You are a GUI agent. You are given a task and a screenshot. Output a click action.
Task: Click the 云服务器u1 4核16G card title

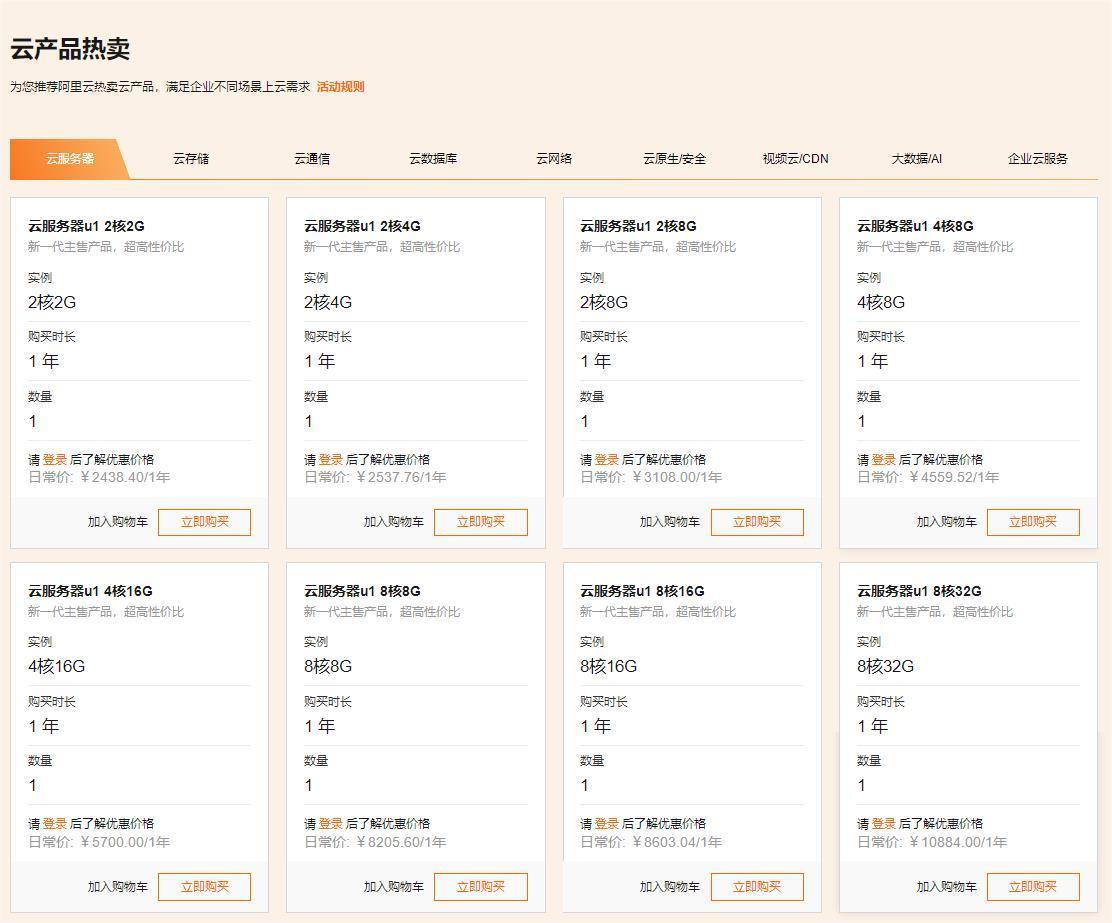point(90,591)
